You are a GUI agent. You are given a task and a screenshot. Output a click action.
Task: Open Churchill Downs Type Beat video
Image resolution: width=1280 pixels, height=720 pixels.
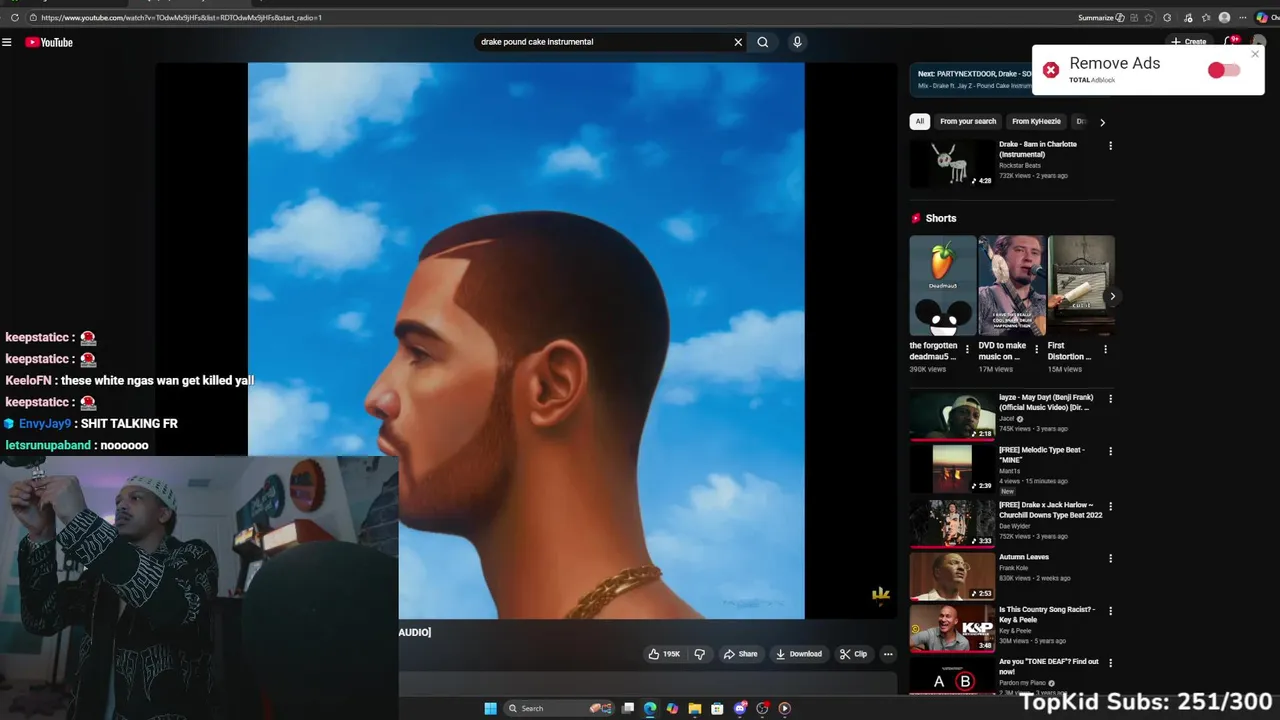click(953, 522)
